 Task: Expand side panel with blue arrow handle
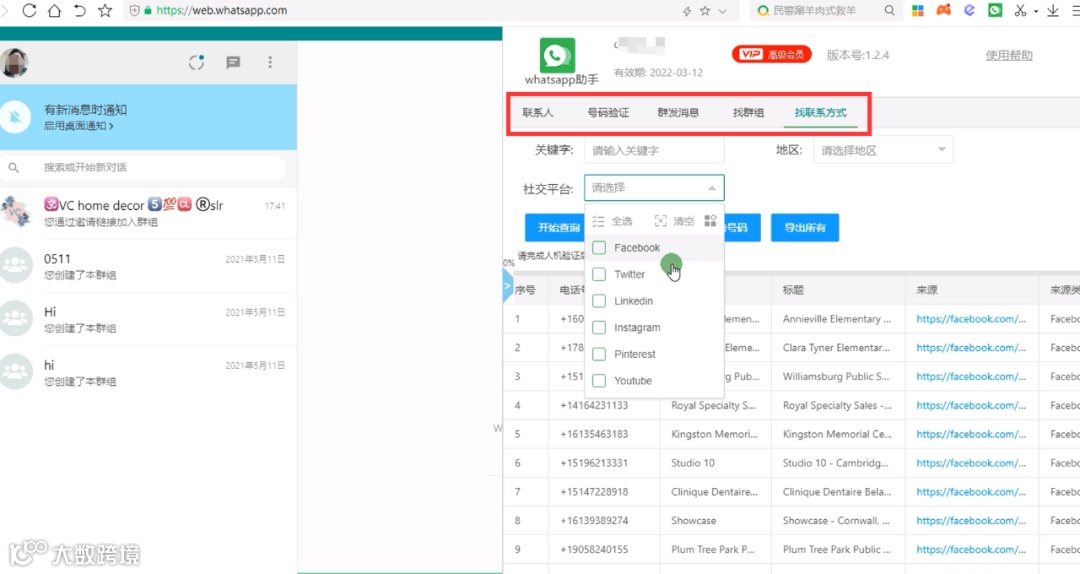[508, 285]
